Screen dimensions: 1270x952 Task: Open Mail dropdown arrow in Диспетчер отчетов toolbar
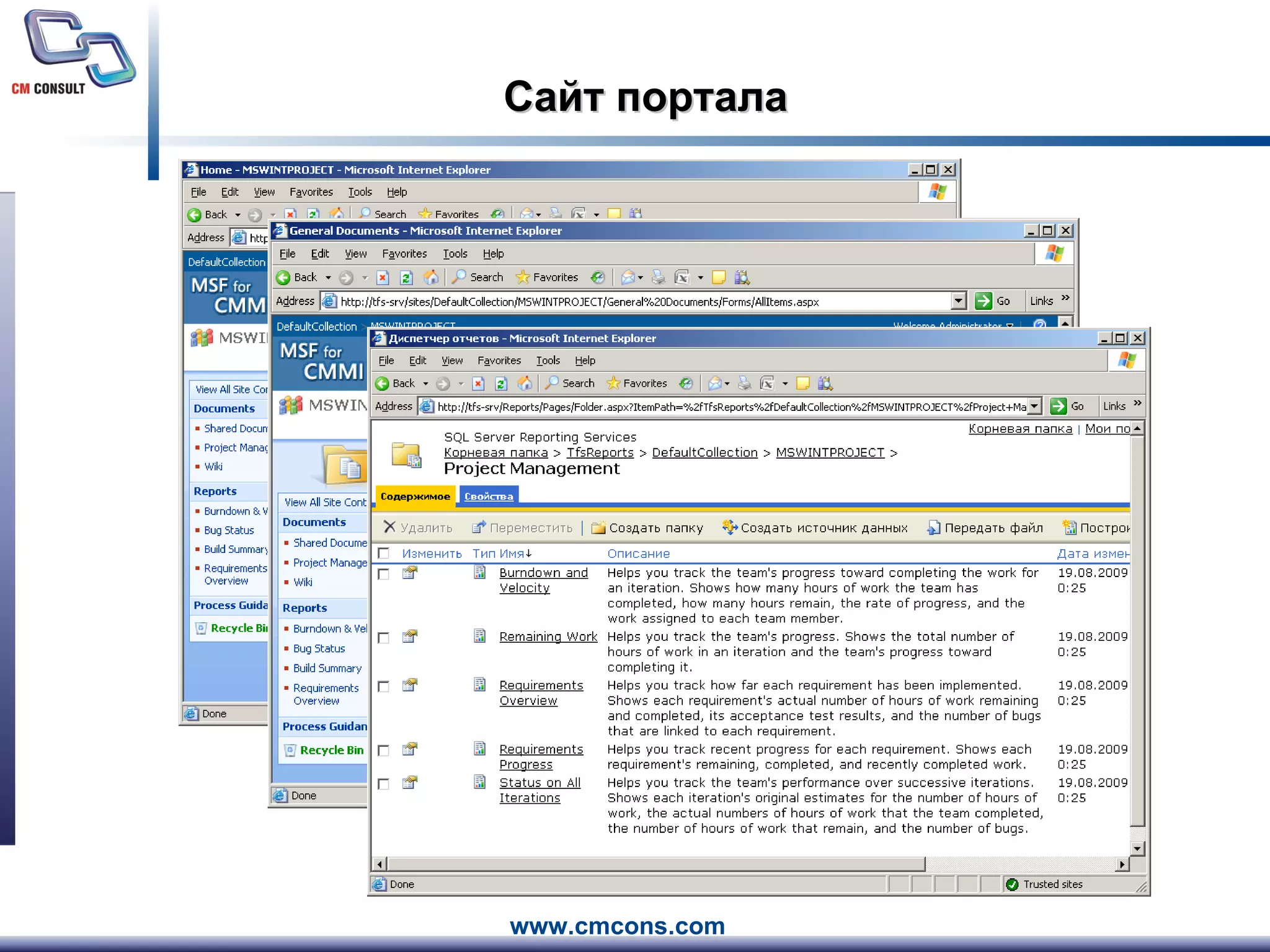tap(727, 384)
